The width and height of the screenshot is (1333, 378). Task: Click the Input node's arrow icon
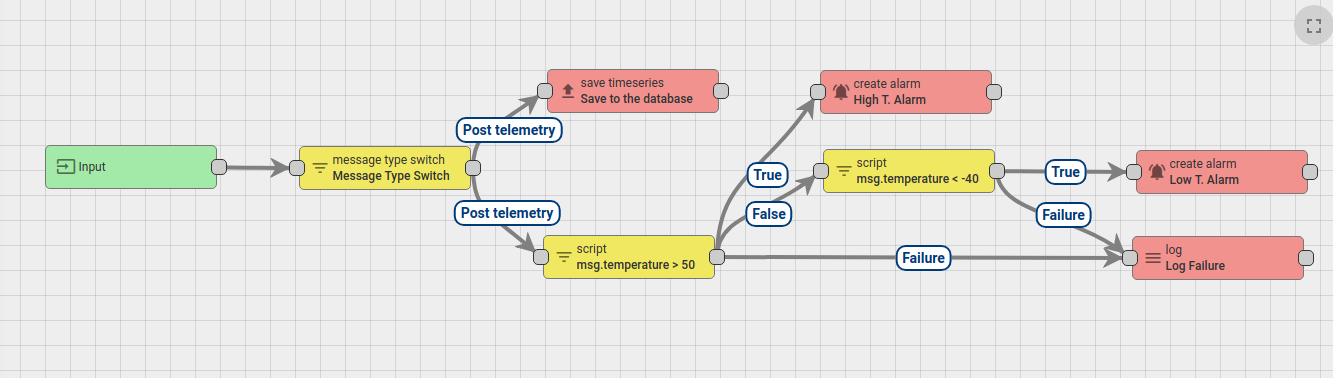tap(66, 167)
